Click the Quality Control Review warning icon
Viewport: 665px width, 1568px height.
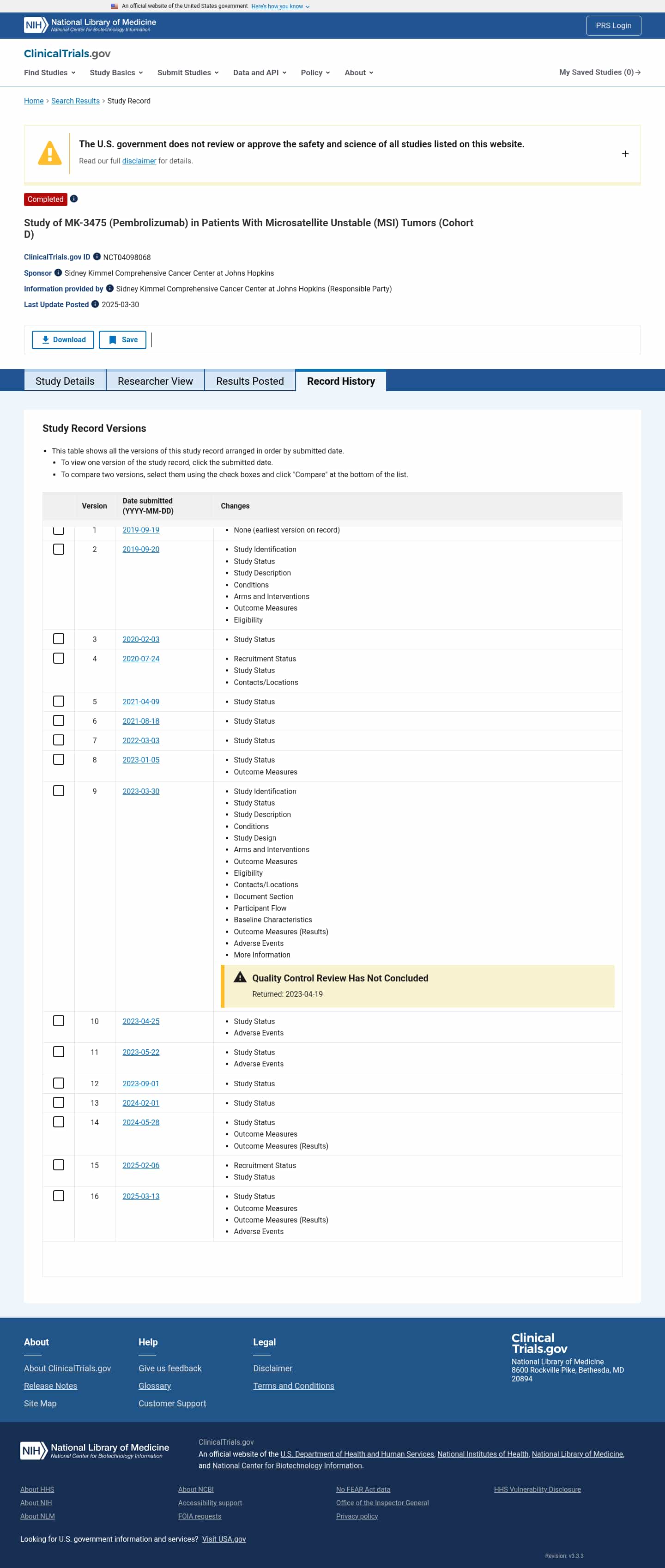click(x=240, y=977)
